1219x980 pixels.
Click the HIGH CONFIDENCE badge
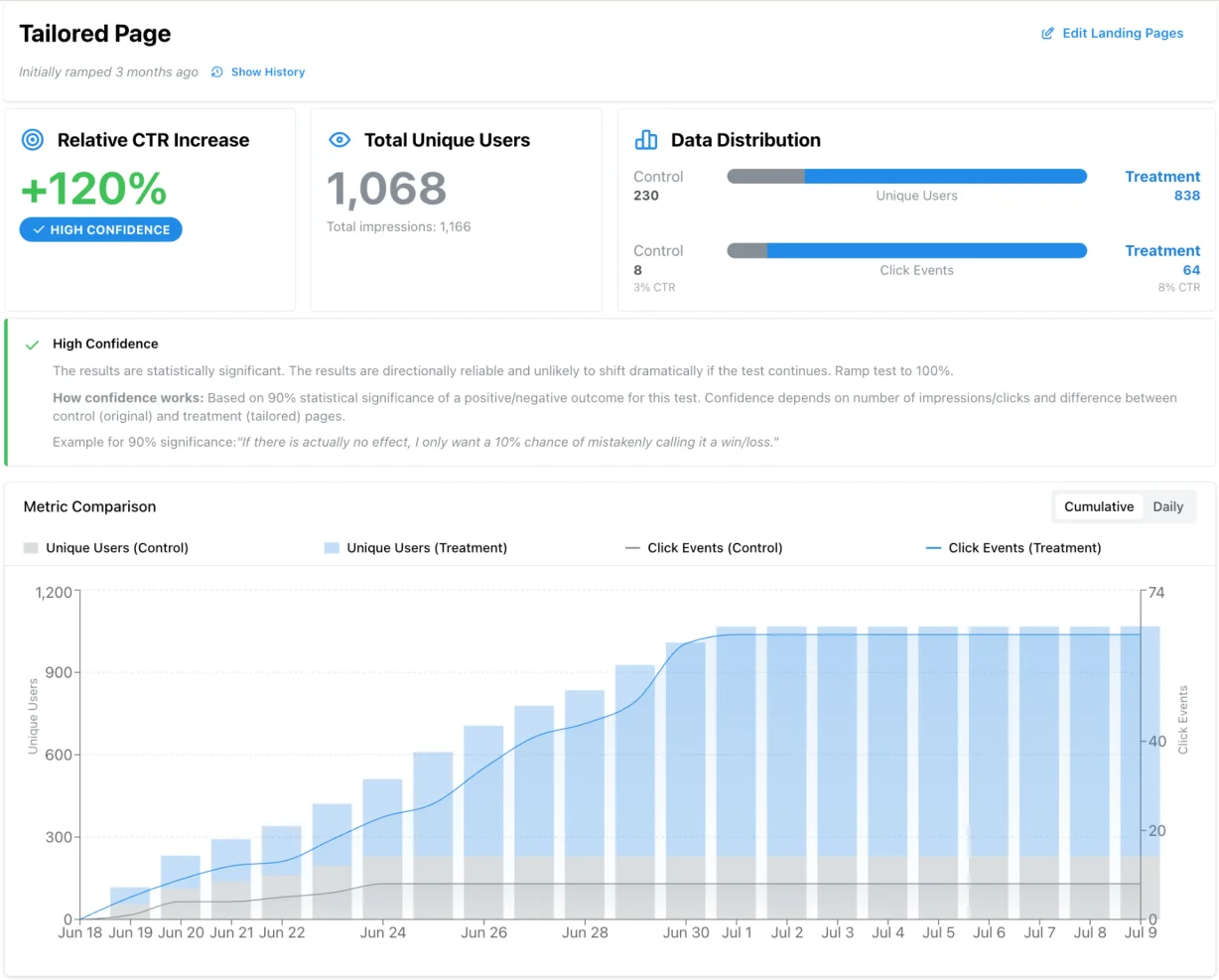tap(100, 229)
